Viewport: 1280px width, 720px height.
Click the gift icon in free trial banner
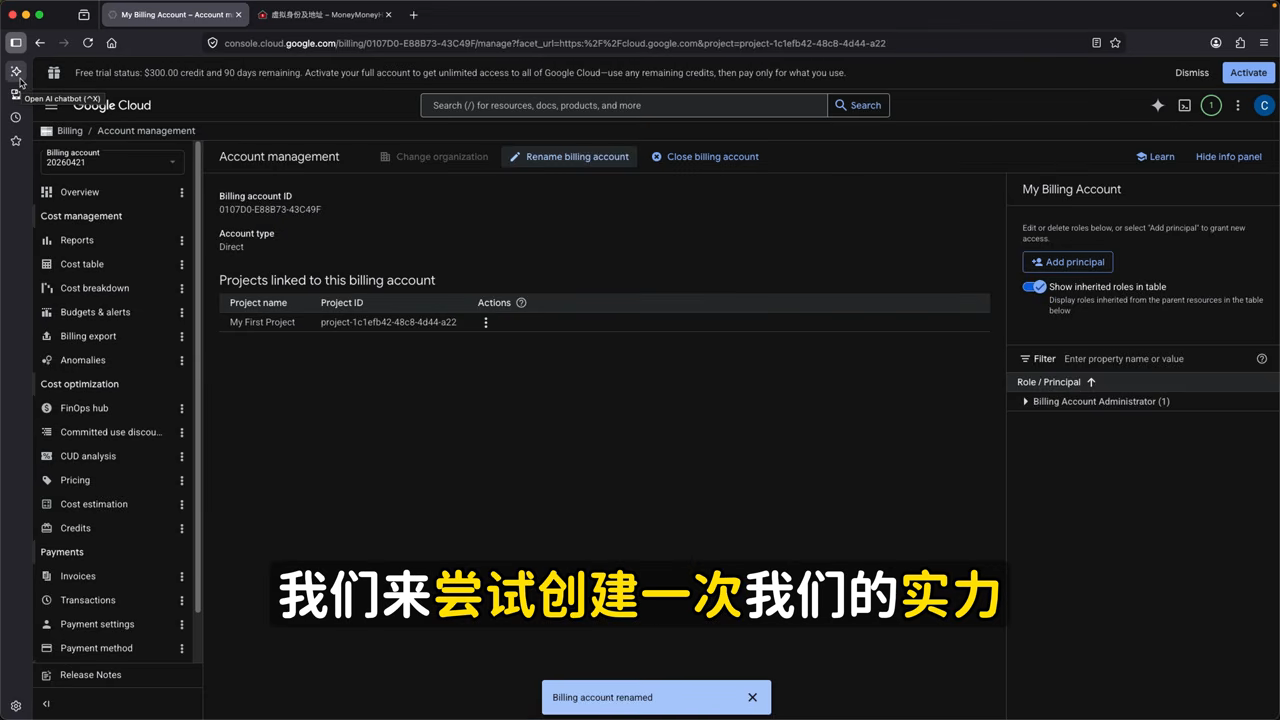[x=54, y=73]
